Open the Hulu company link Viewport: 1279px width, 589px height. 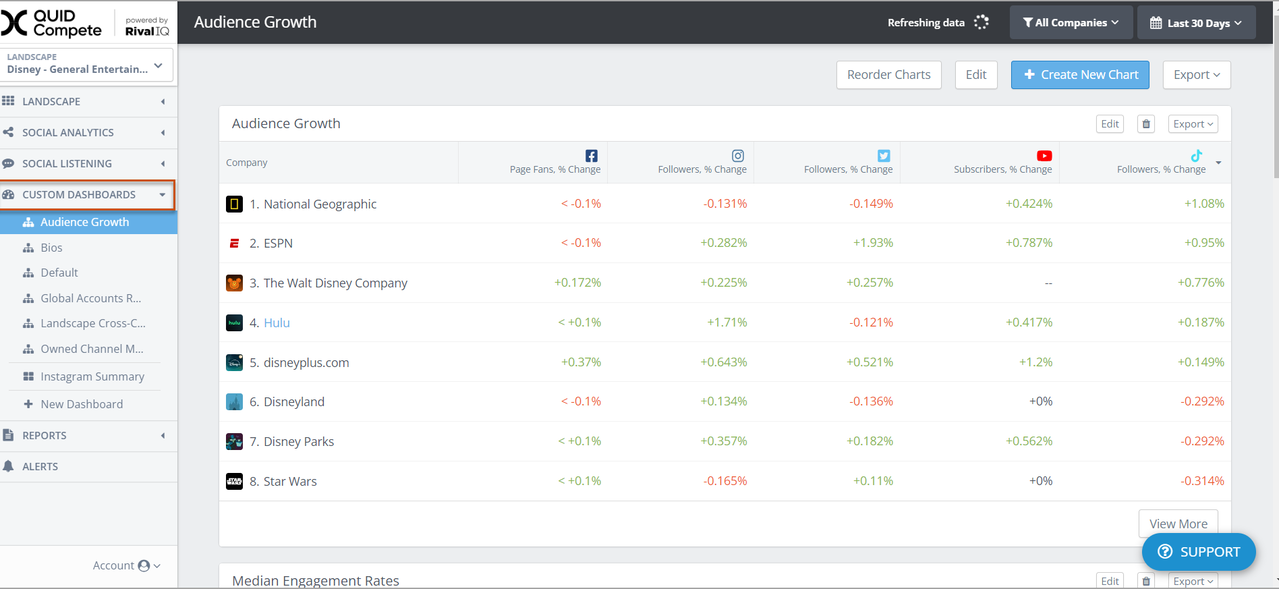pyautogui.click(x=277, y=323)
